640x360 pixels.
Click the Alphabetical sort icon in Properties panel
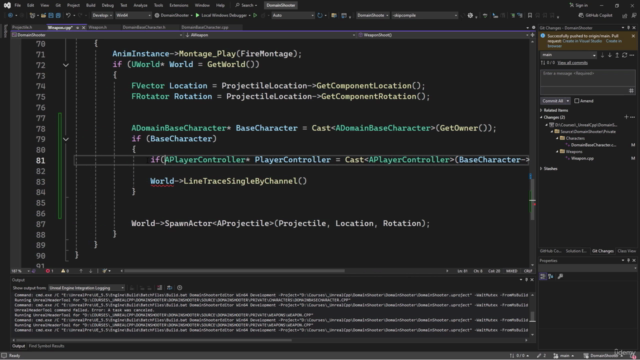pyautogui.click(x=551, y=277)
